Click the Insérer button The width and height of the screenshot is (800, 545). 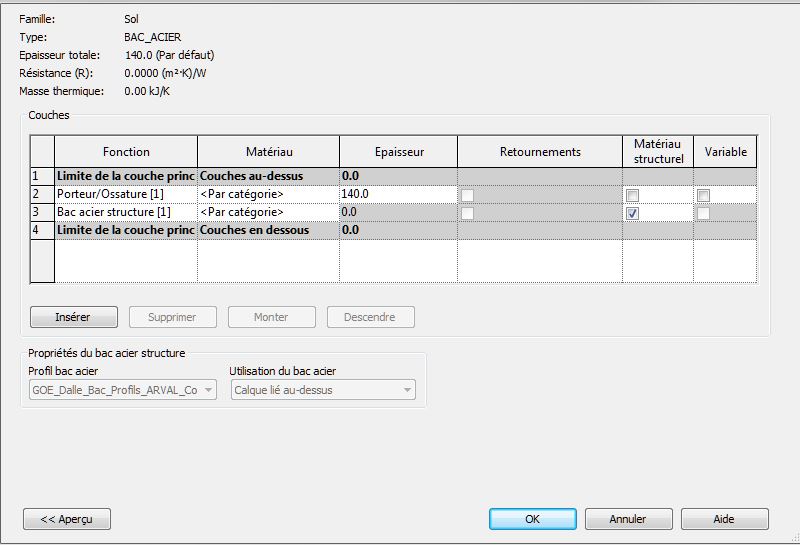point(74,317)
